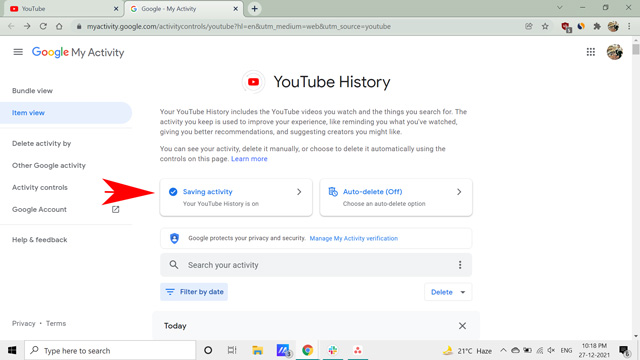640x360 pixels.
Task: Open the Delete dropdown
Action: click(x=448, y=292)
